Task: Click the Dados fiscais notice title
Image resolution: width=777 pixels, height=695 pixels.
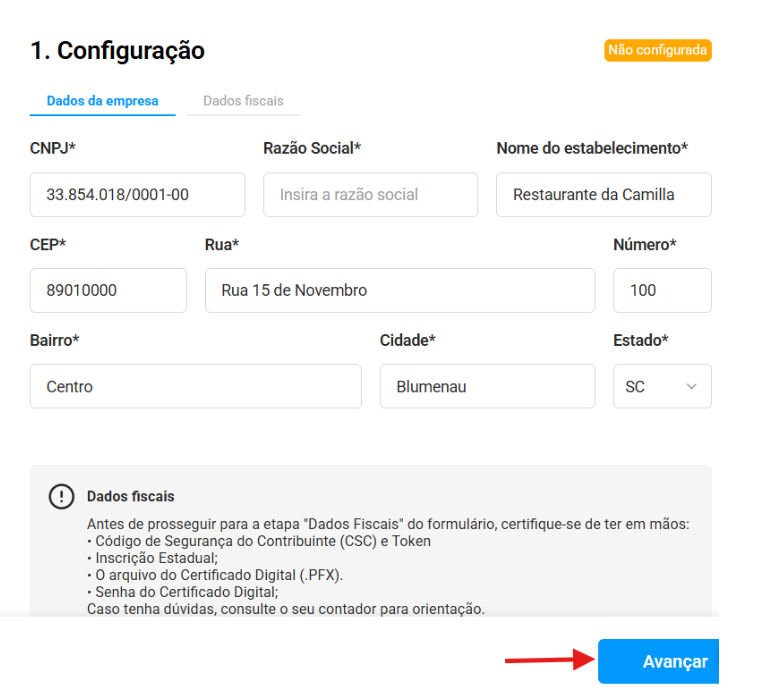Action: pos(131,496)
